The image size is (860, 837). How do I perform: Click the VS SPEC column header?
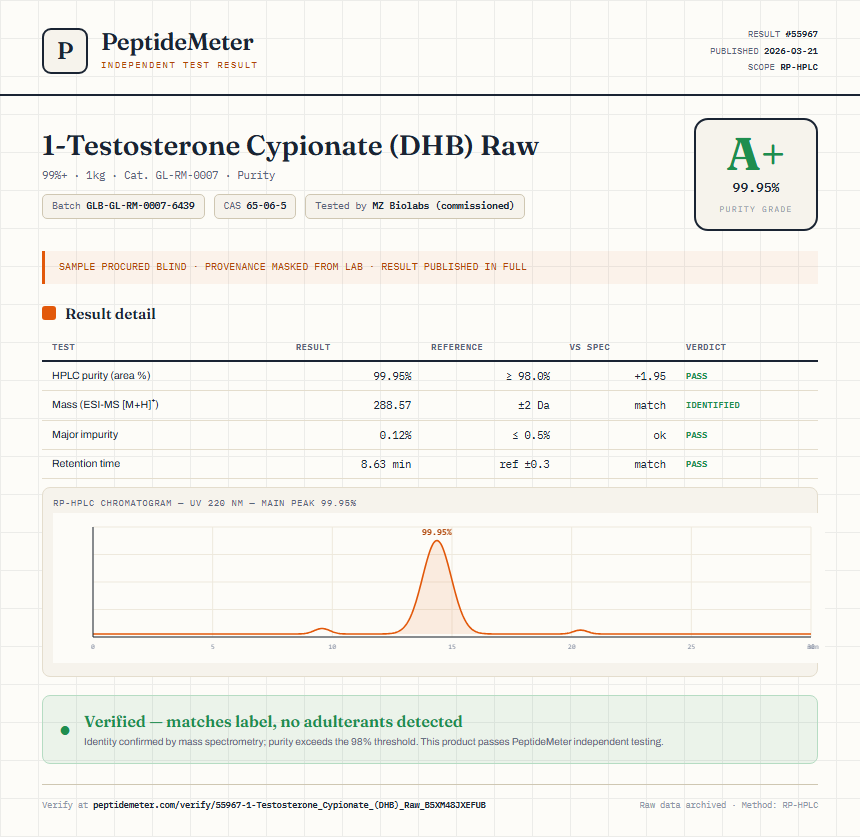coord(590,347)
